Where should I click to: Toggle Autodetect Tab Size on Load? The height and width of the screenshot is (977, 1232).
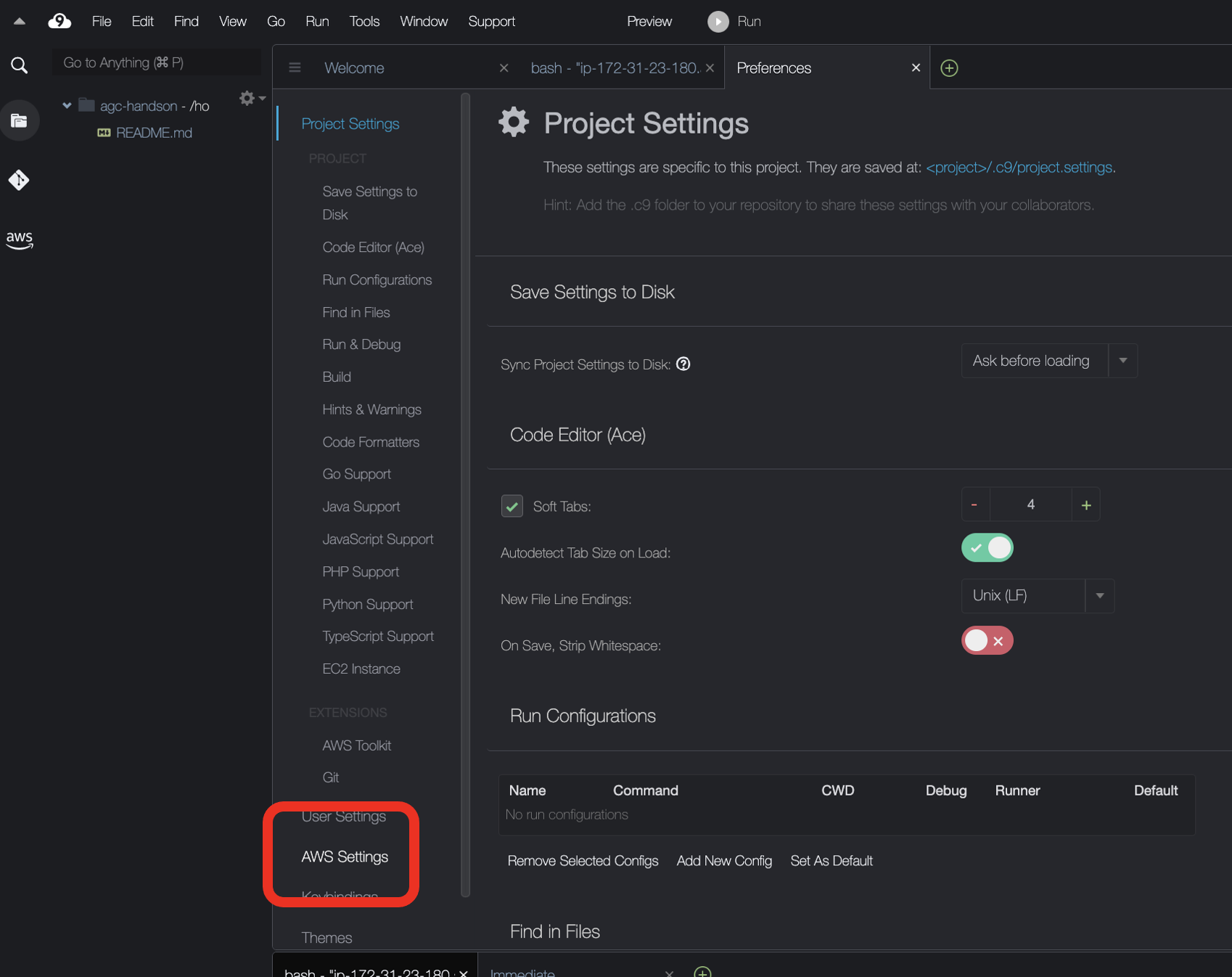coord(987,547)
